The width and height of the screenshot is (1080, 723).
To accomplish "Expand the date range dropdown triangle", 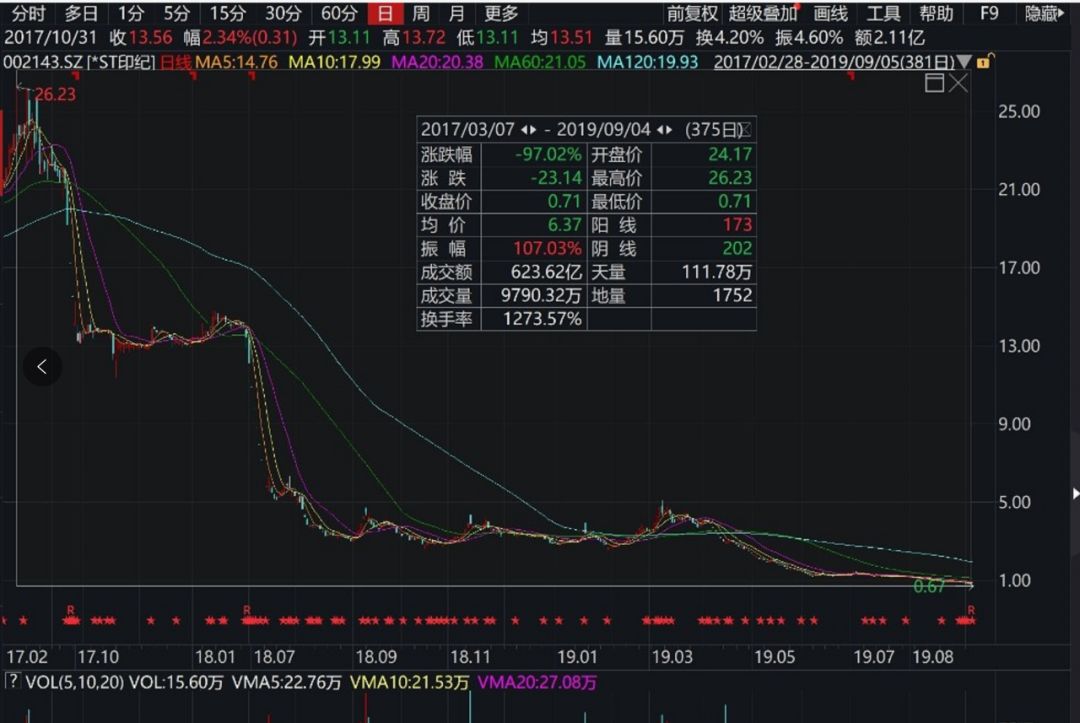I will pyautogui.click(x=964, y=62).
